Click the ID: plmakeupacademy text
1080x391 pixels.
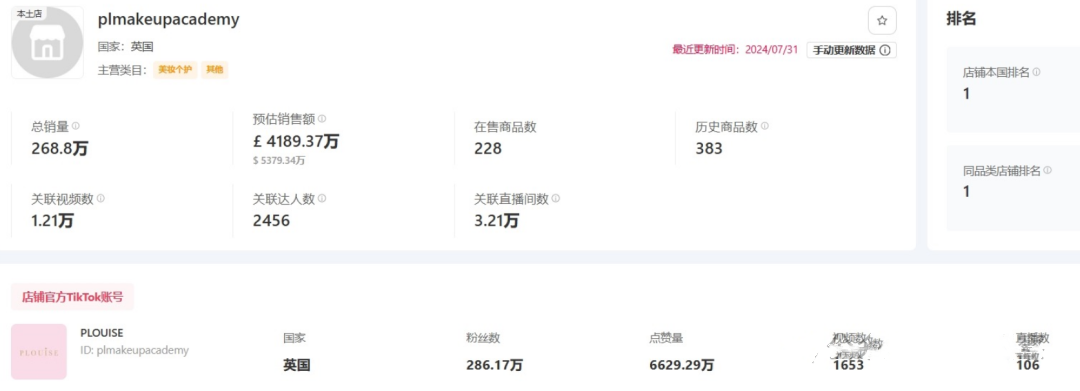coord(134,350)
